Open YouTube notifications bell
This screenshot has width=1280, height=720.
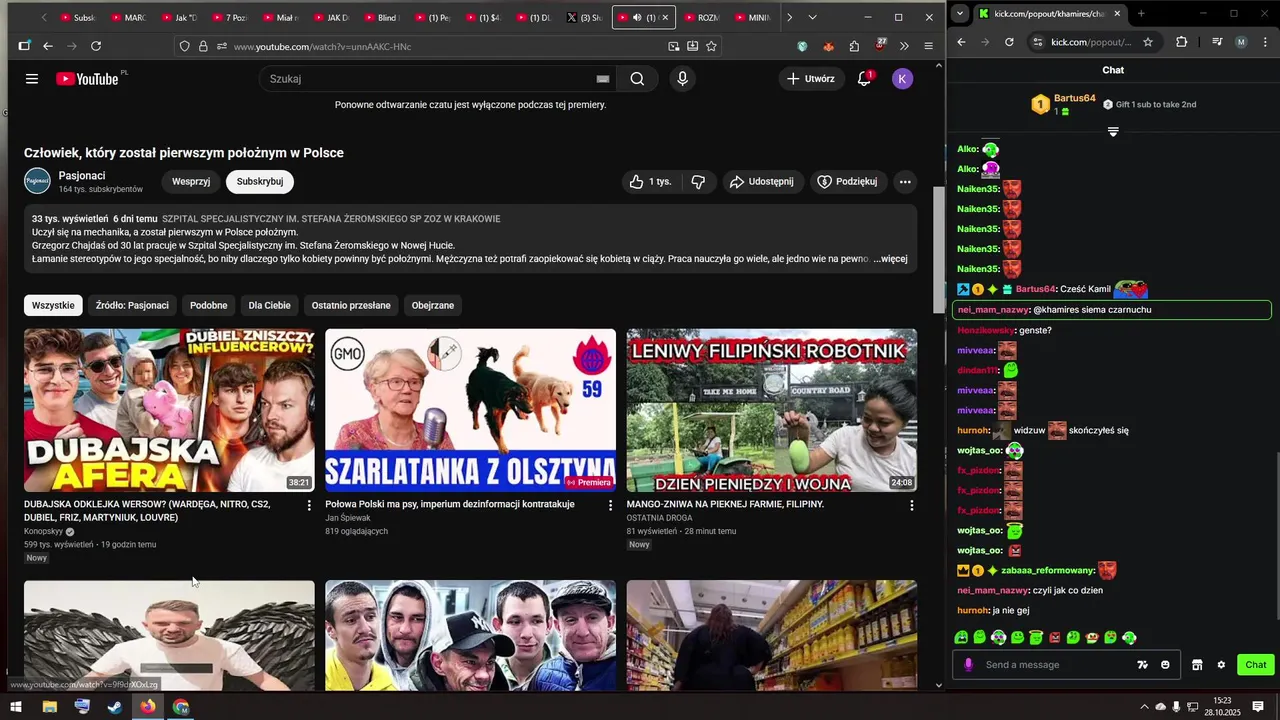(865, 79)
